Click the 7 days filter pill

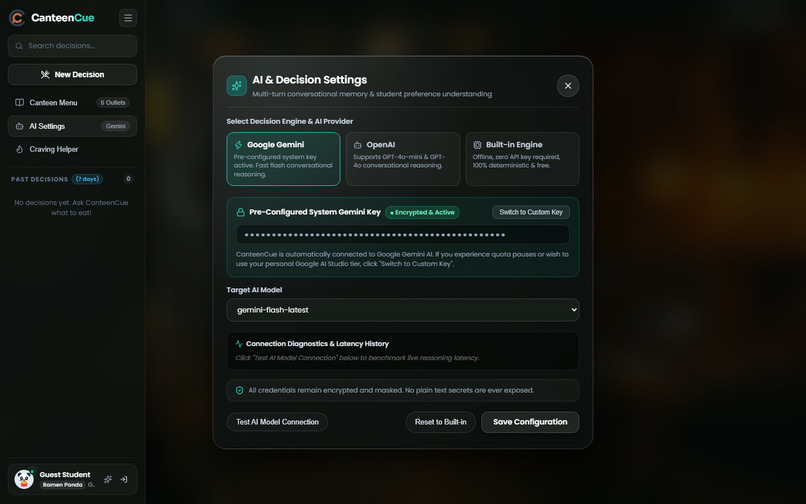click(87, 179)
